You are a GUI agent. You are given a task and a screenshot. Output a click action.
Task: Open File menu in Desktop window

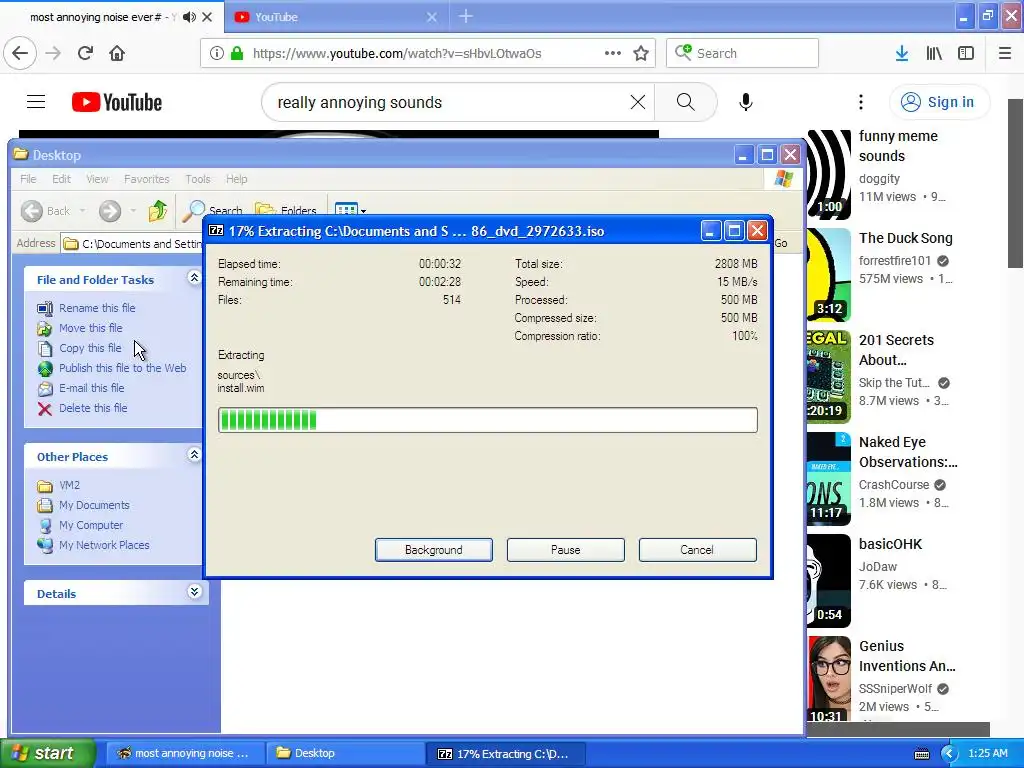tap(28, 179)
